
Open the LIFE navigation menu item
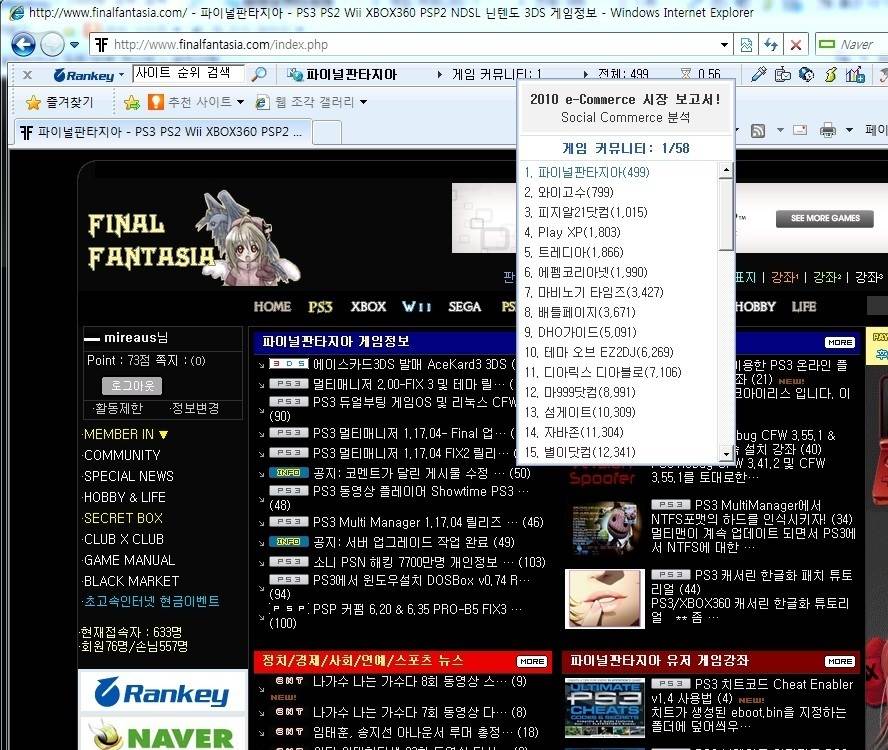[x=804, y=306]
